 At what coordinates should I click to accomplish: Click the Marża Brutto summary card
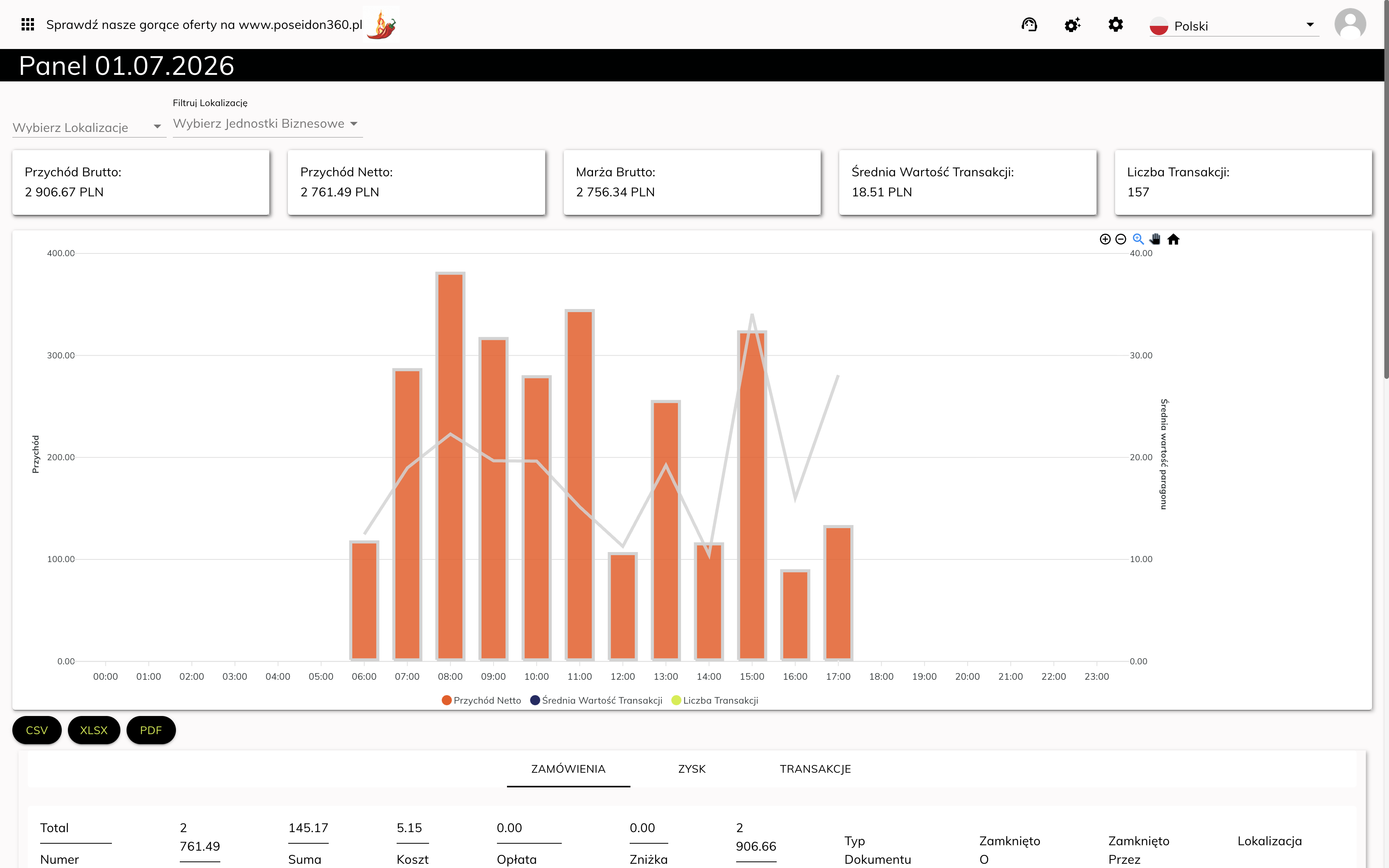pos(692,182)
